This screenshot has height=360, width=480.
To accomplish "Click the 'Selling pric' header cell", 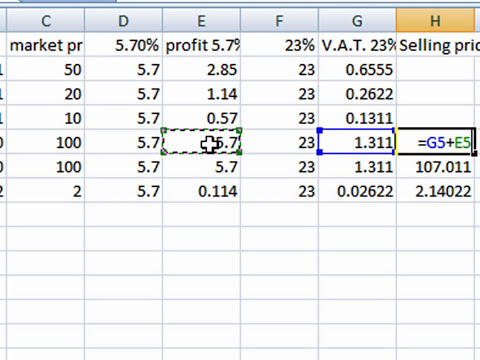I will 438,45.
